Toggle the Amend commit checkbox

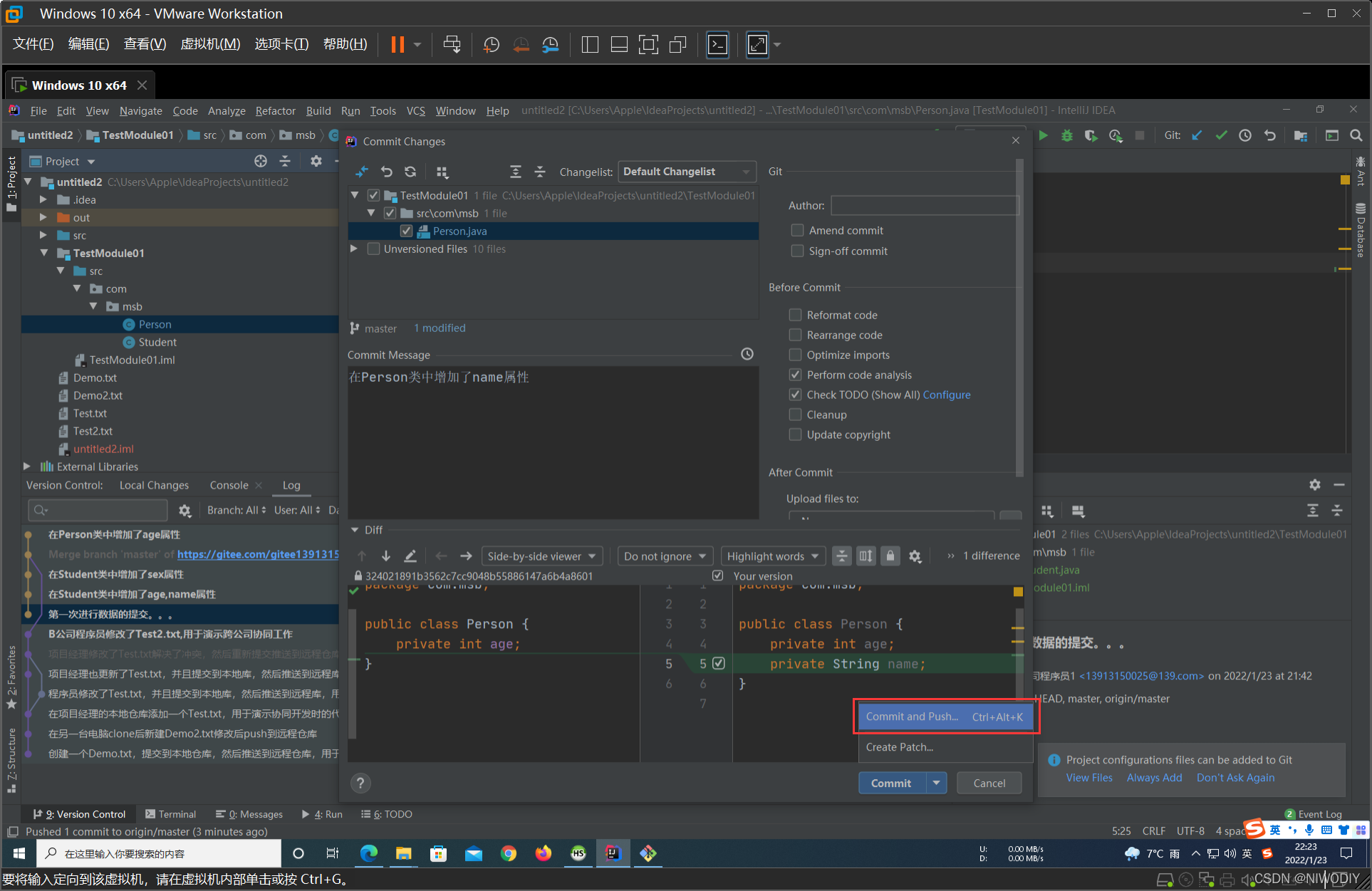click(795, 230)
